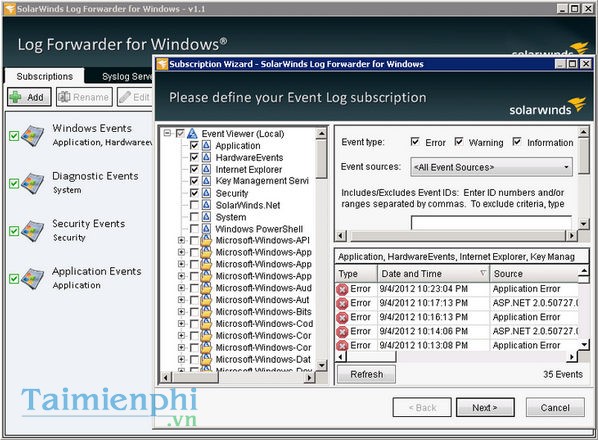Switch to the Subscriptions tab
This screenshot has height=440, width=598.
45,76
